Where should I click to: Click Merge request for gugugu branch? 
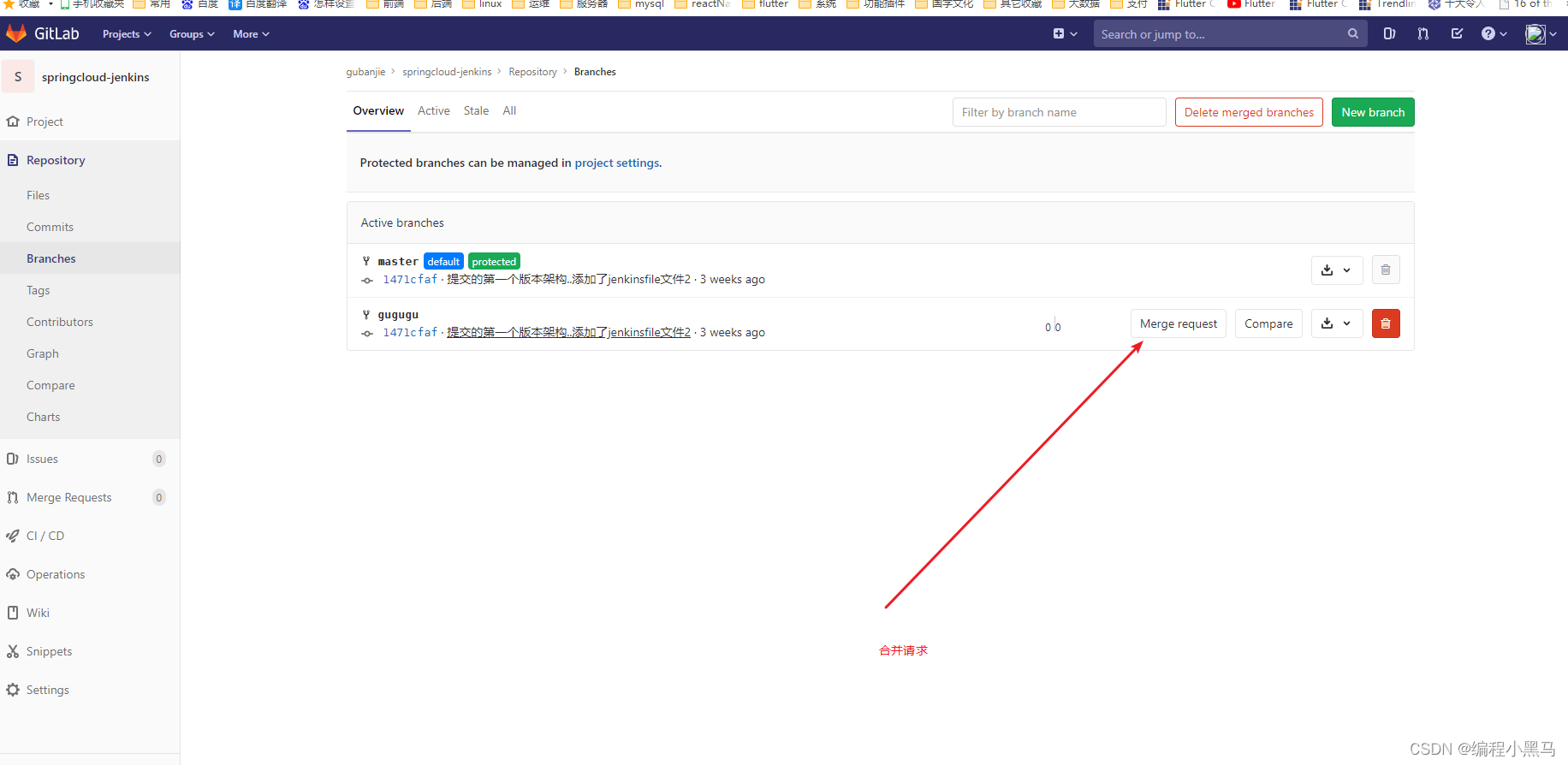(1179, 323)
